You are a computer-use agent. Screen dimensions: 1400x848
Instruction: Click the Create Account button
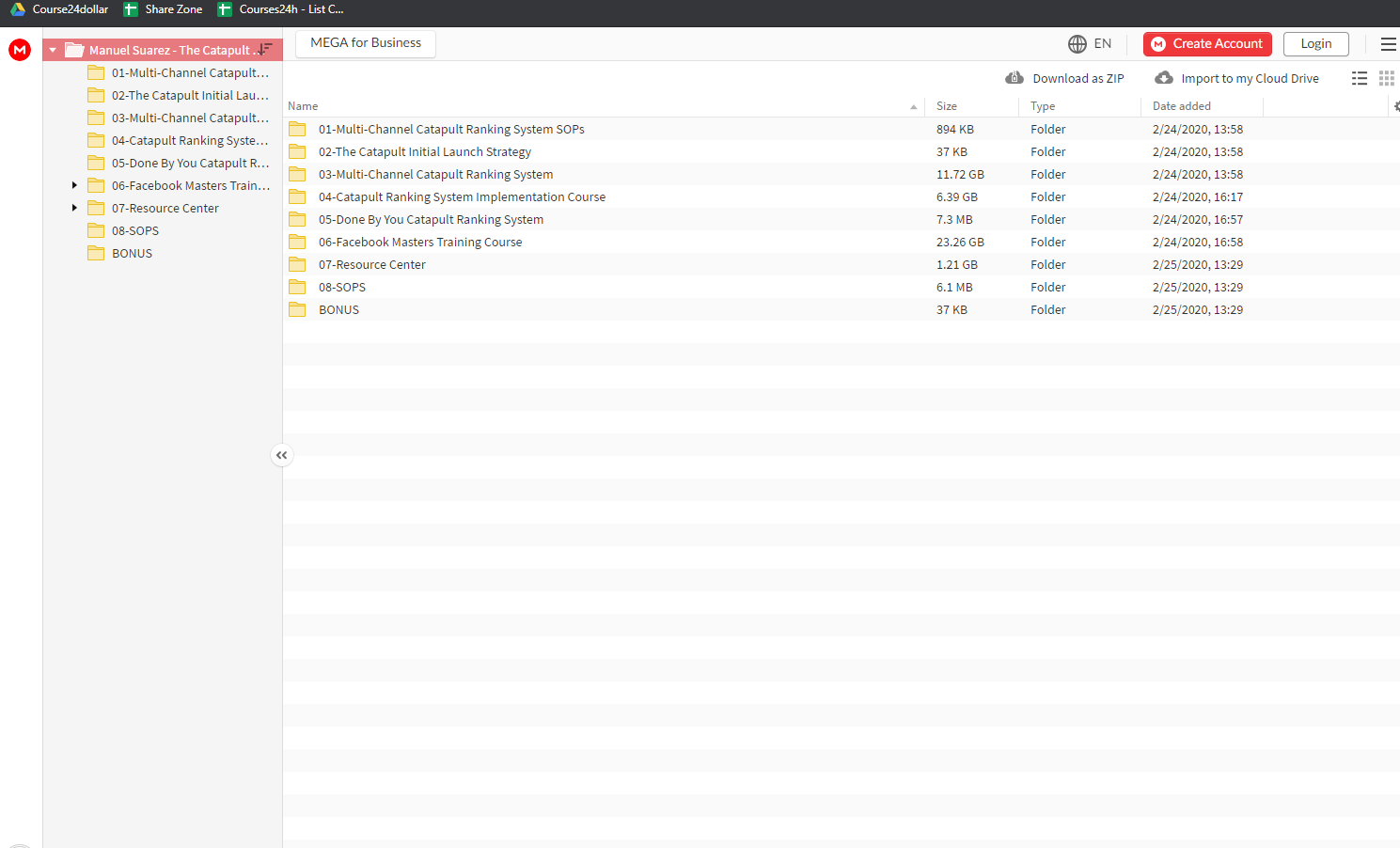click(x=1207, y=44)
